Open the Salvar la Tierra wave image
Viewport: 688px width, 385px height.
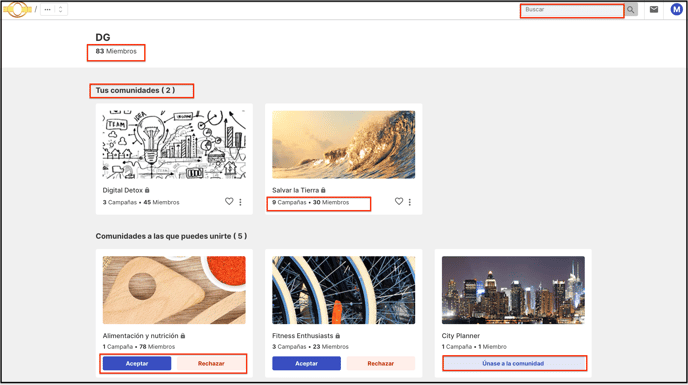coord(344,144)
